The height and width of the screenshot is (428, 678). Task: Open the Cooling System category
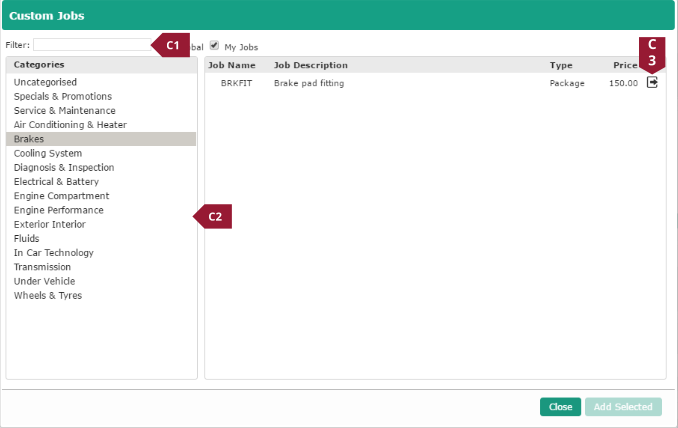[x=48, y=153]
